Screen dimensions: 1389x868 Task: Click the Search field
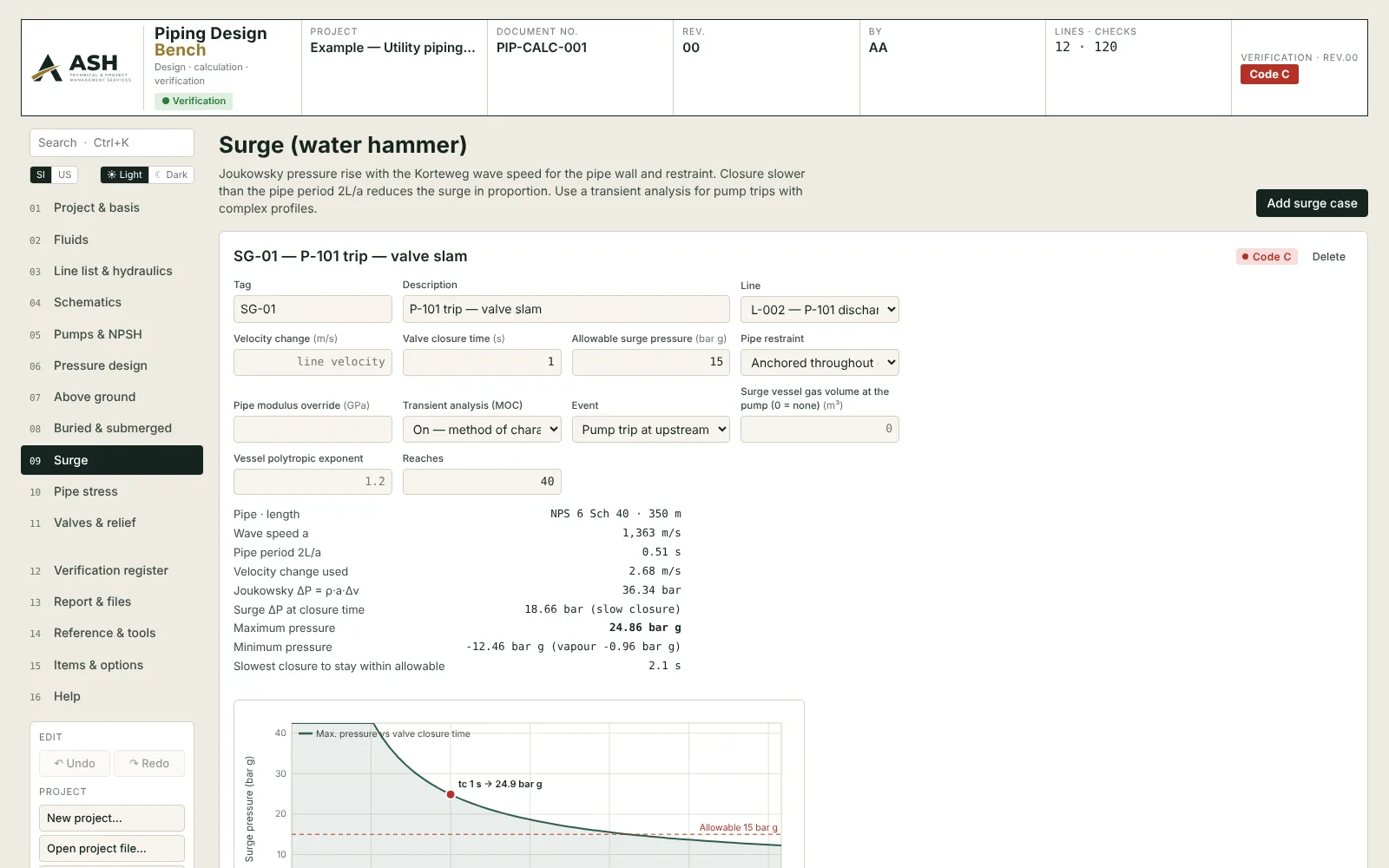click(x=112, y=142)
